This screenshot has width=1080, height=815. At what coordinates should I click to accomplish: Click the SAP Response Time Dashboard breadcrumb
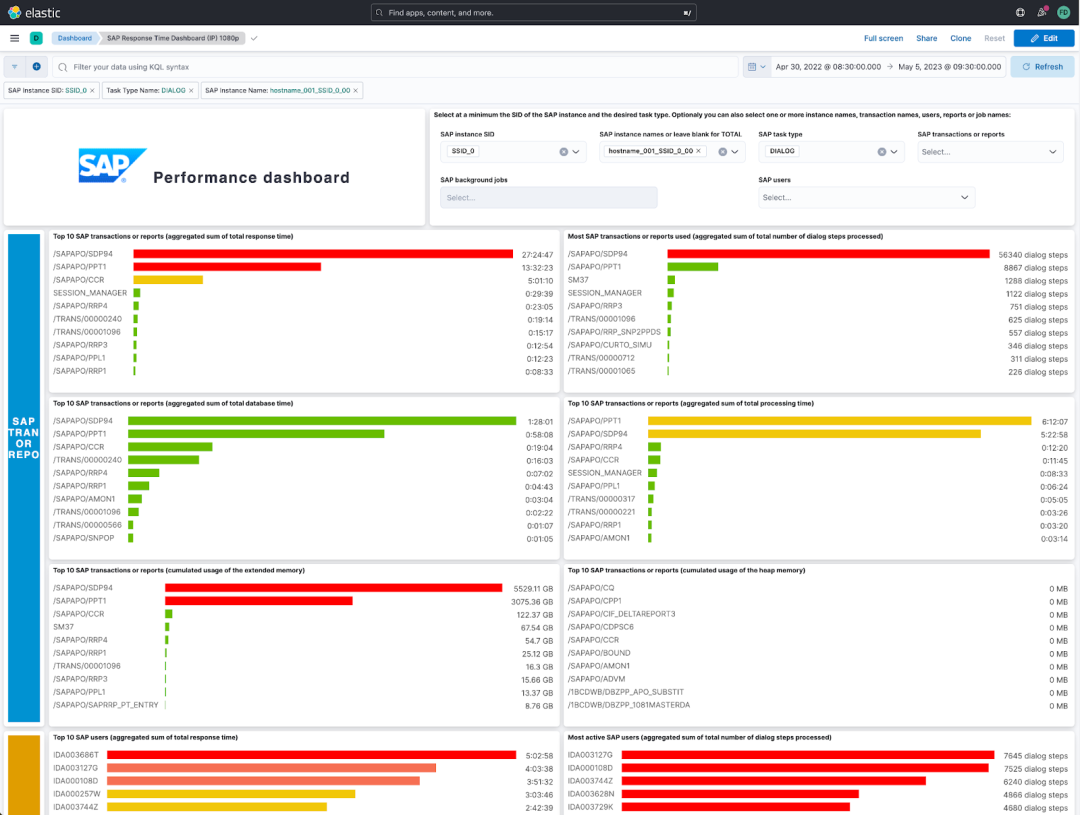(x=173, y=39)
